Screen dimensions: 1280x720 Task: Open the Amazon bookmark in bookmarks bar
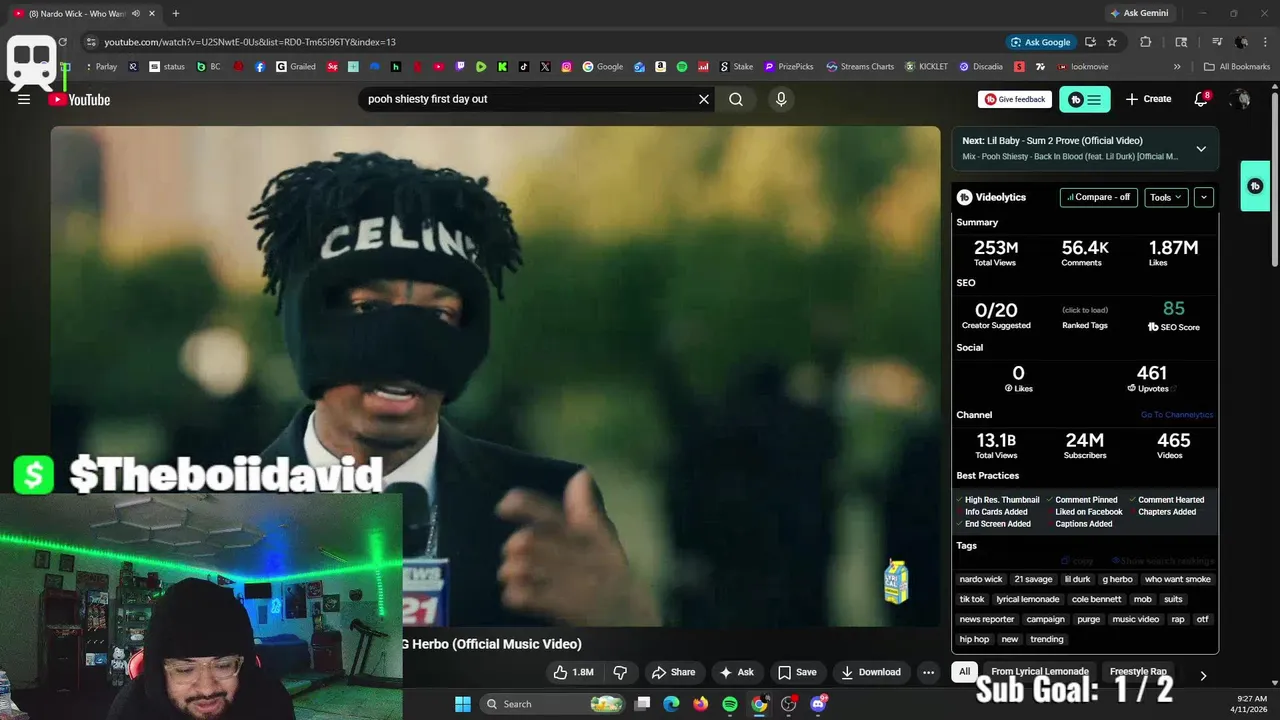[x=661, y=67]
